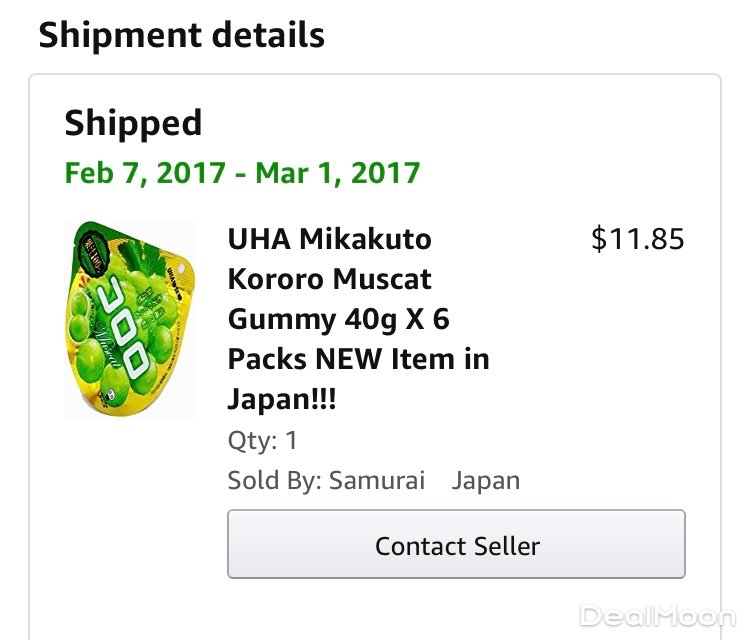This screenshot has width=750, height=640.
Task: Click the Shipped status heading
Action: [133, 123]
